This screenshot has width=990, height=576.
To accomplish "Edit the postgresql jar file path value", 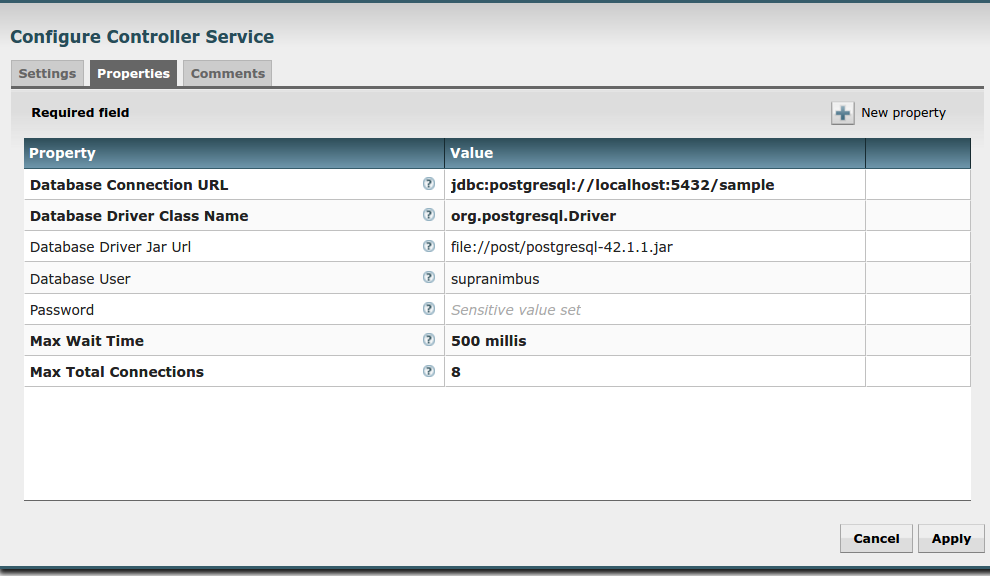I will click(561, 247).
